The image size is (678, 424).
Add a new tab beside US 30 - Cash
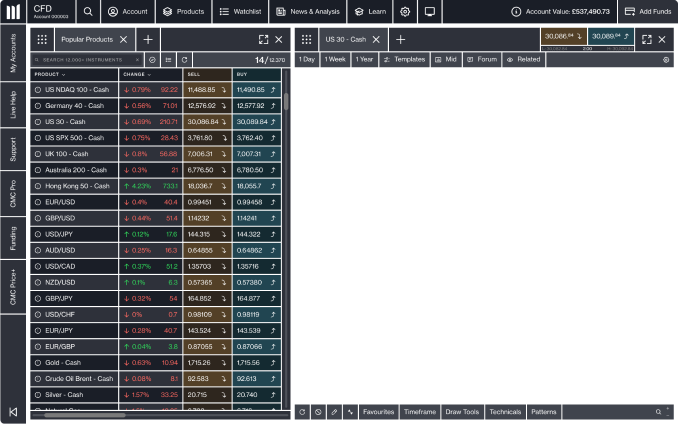tap(400, 39)
